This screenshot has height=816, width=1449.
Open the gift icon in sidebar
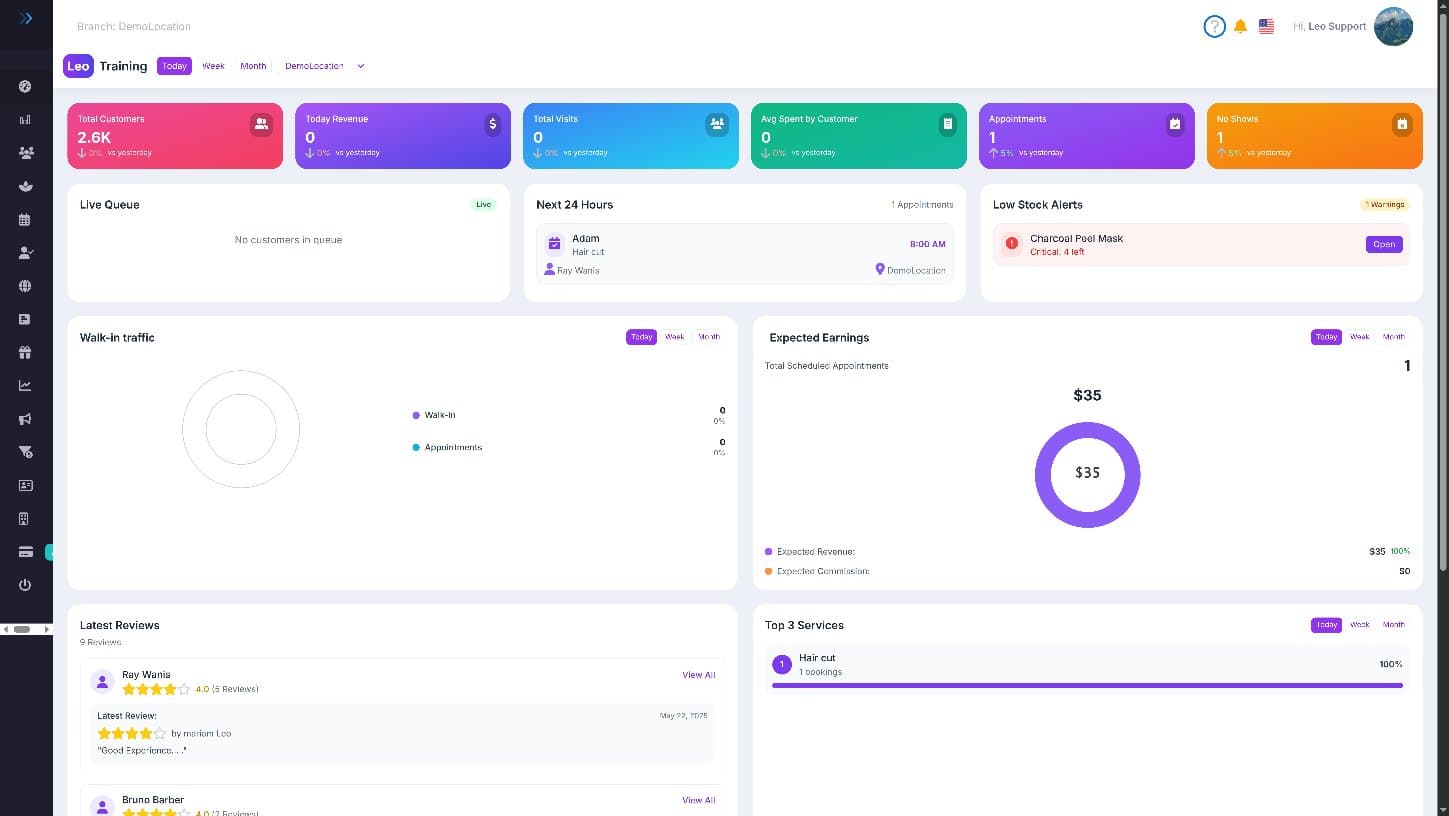[x=25, y=352]
